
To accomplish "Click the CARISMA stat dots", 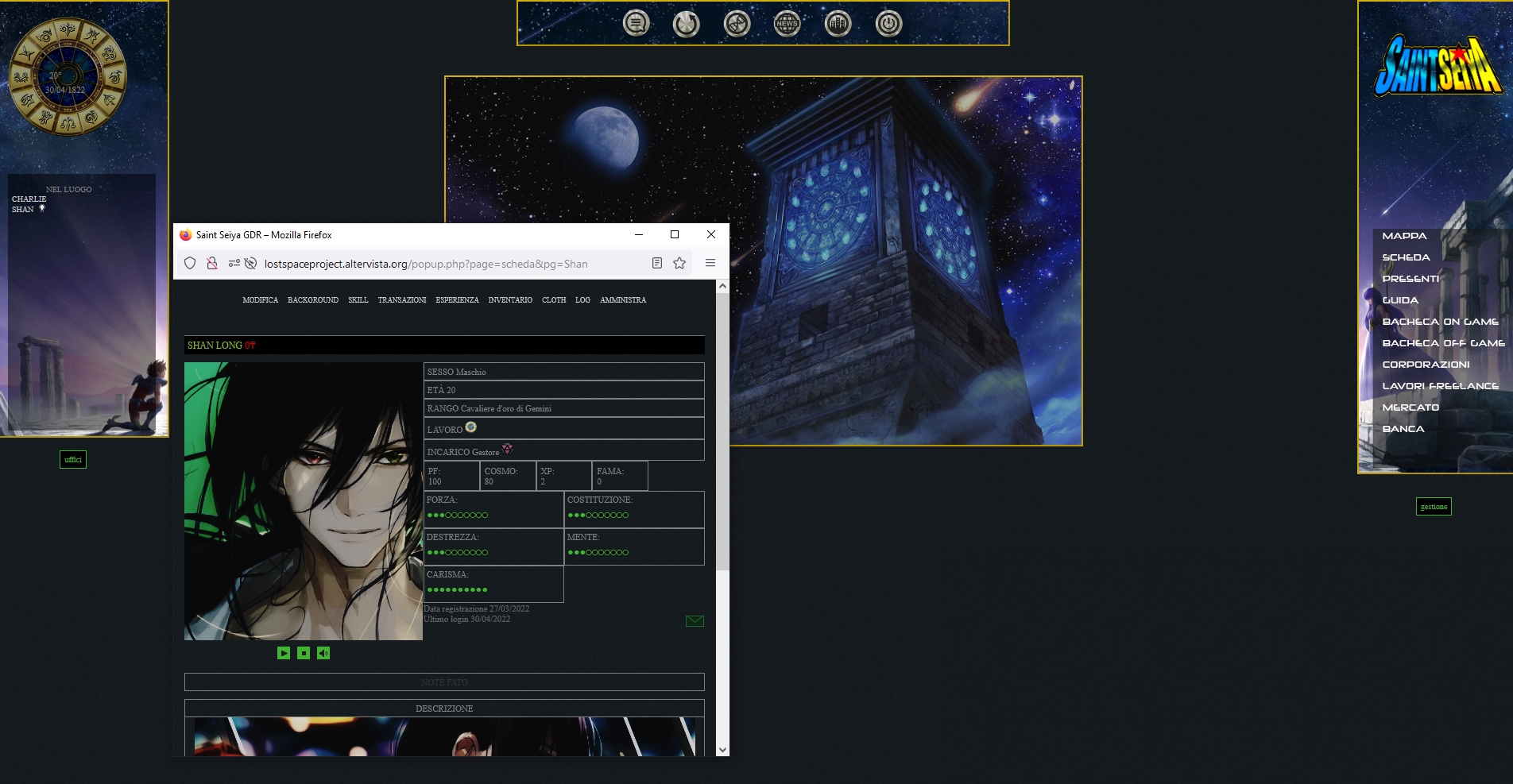I will tap(457, 589).
